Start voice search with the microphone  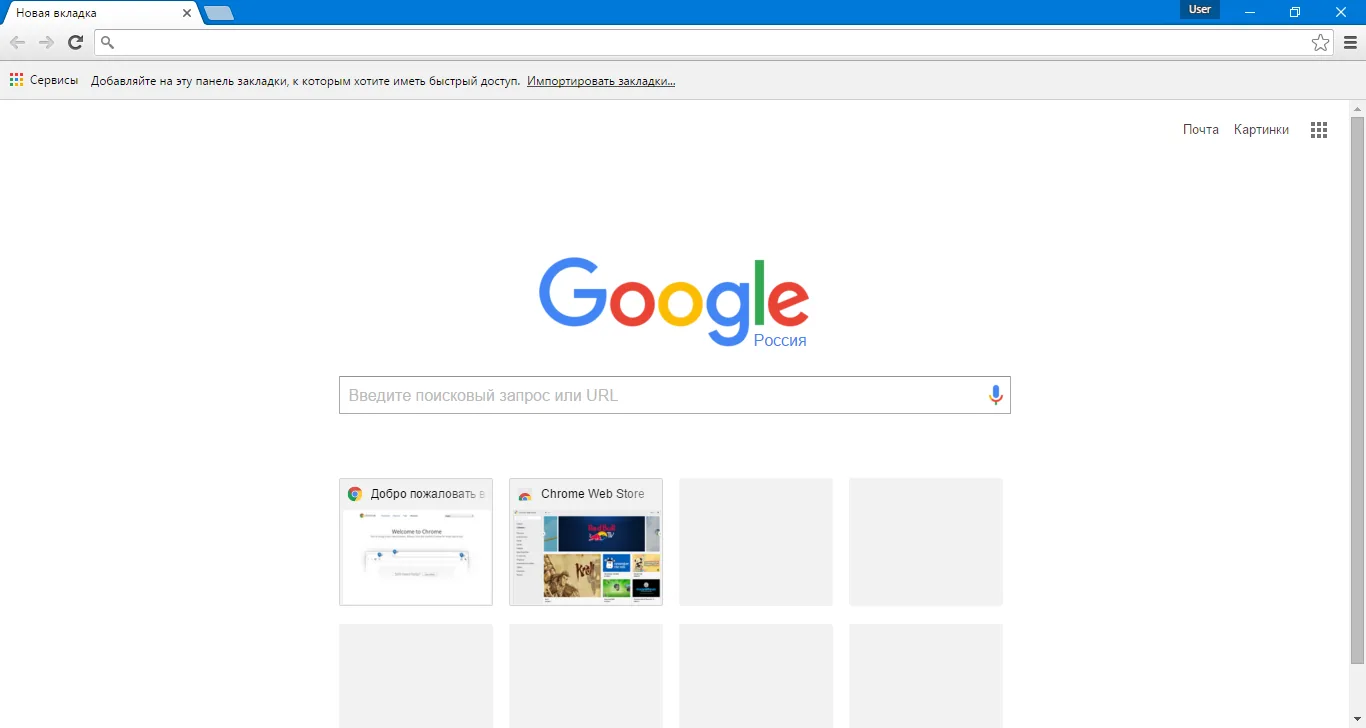[x=995, y=395]
